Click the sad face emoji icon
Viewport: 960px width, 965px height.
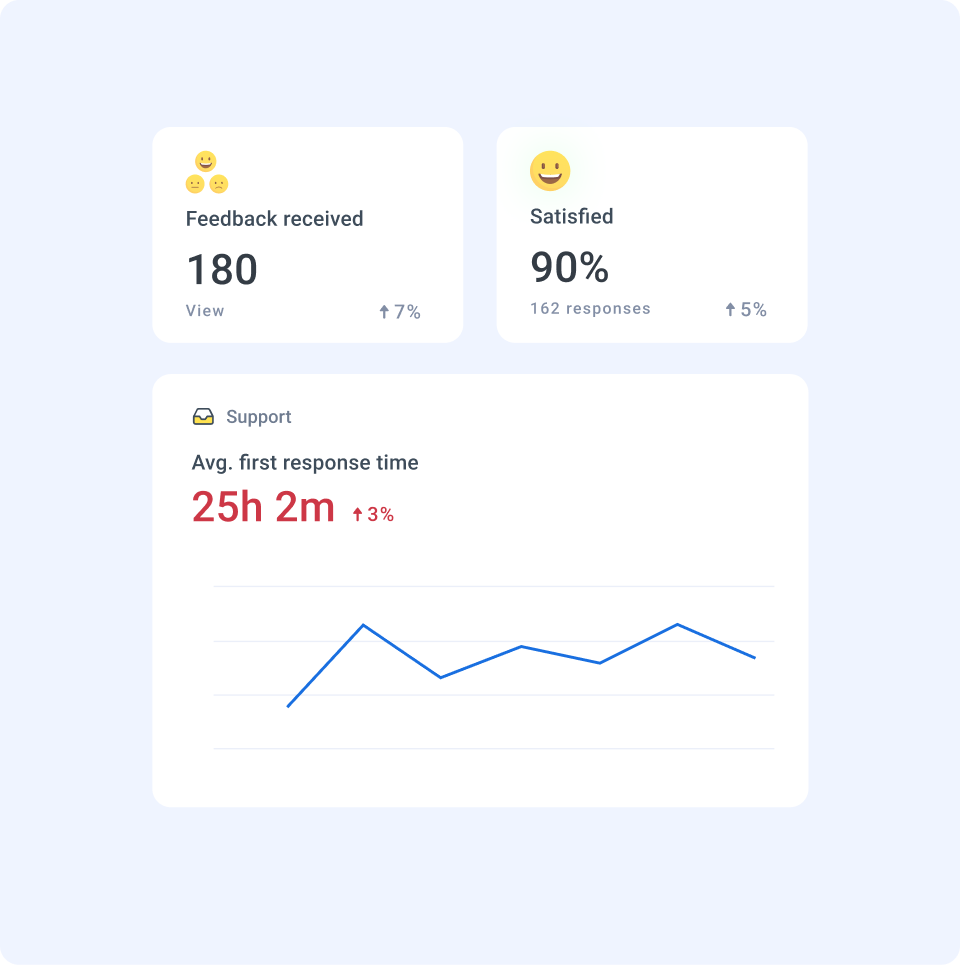(x=219, y=183)
